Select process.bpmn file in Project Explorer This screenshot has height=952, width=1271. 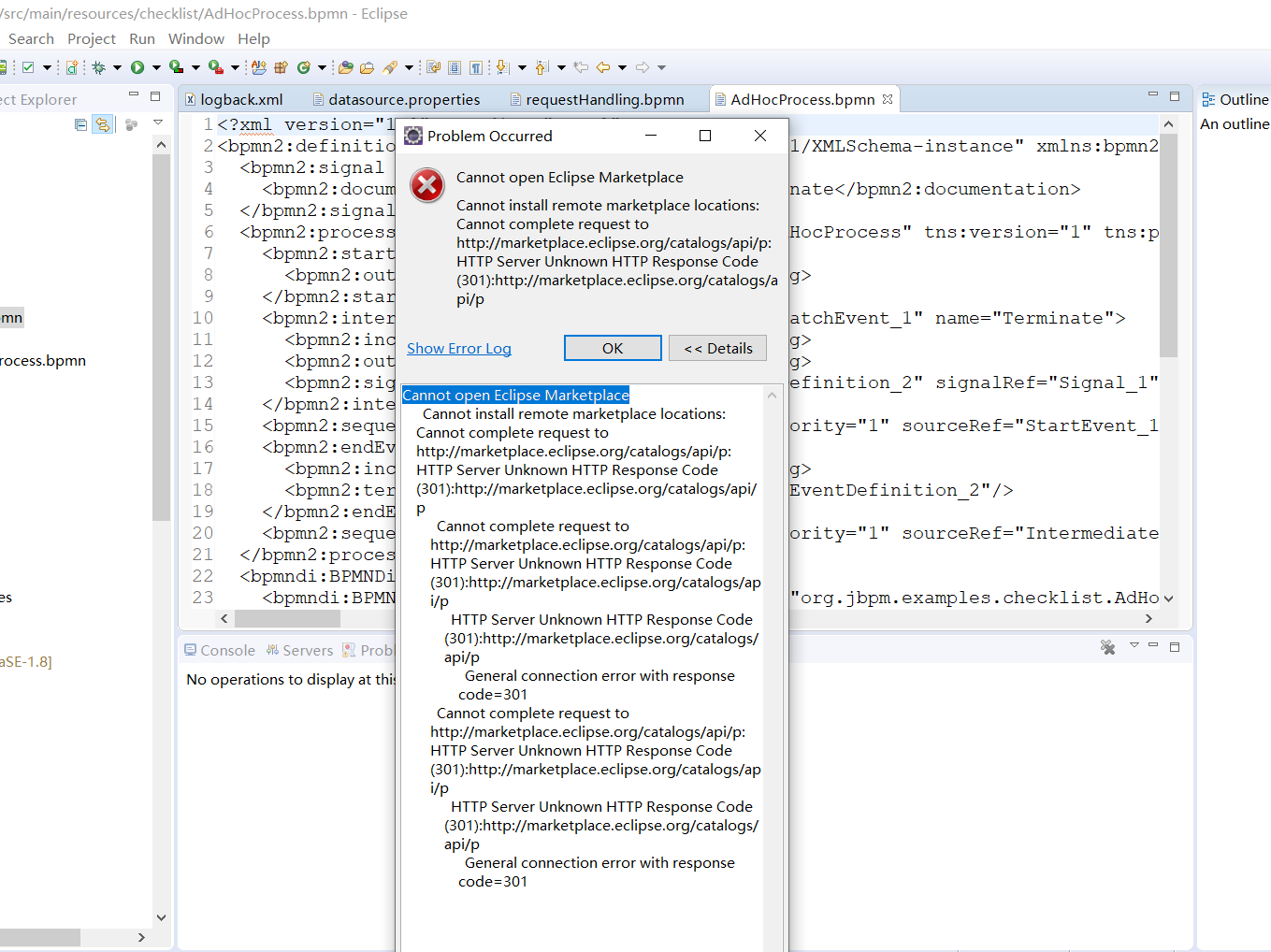tap(43, 360)
